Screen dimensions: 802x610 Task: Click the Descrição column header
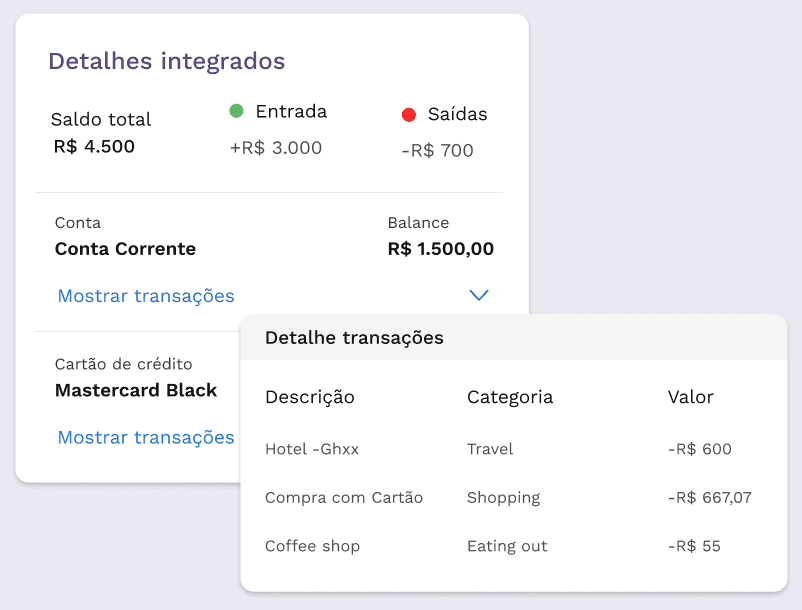click(309, 397)
